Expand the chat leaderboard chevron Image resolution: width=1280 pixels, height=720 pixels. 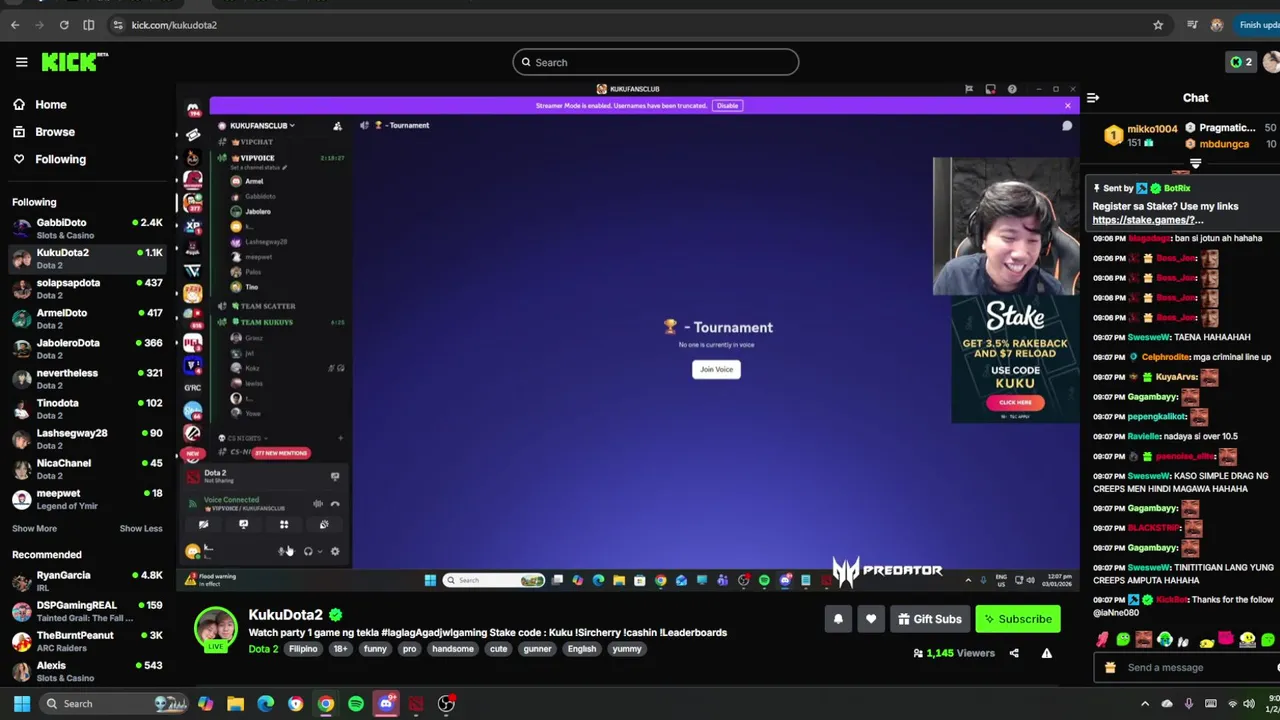1195,164
